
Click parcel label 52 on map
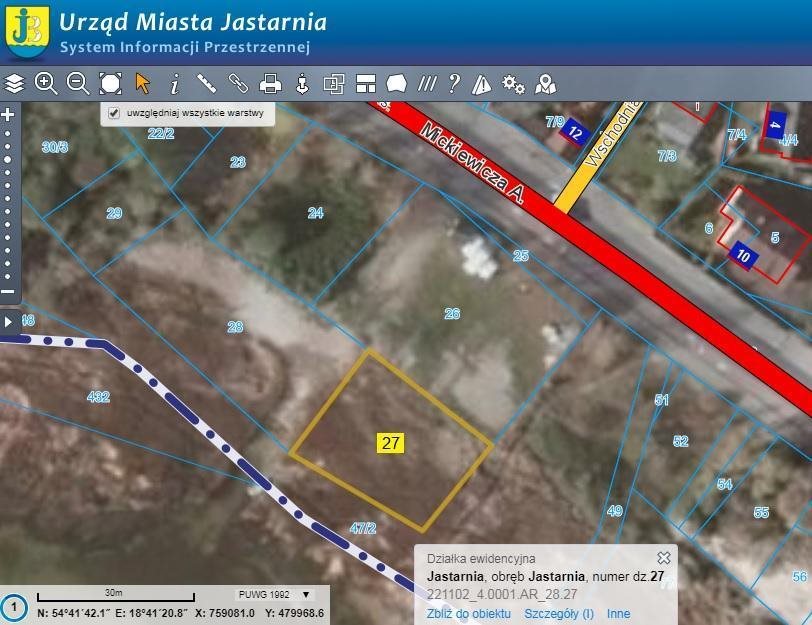tap(680, 441)
